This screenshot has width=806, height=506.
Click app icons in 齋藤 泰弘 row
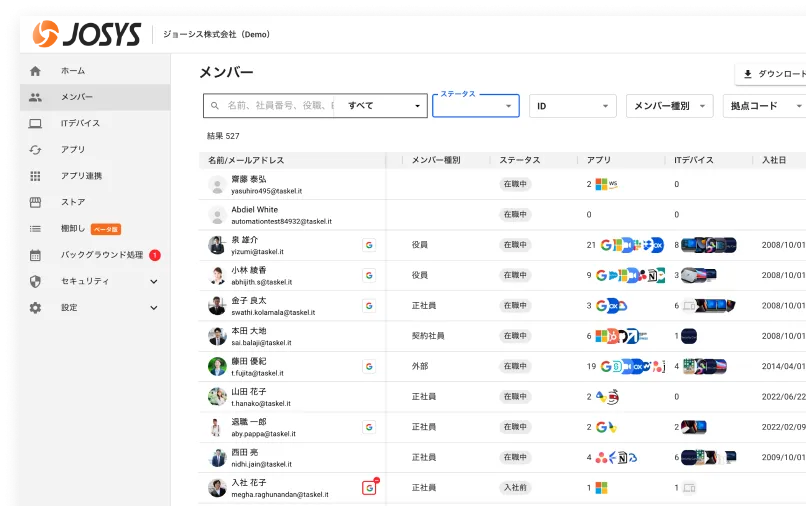607,184
